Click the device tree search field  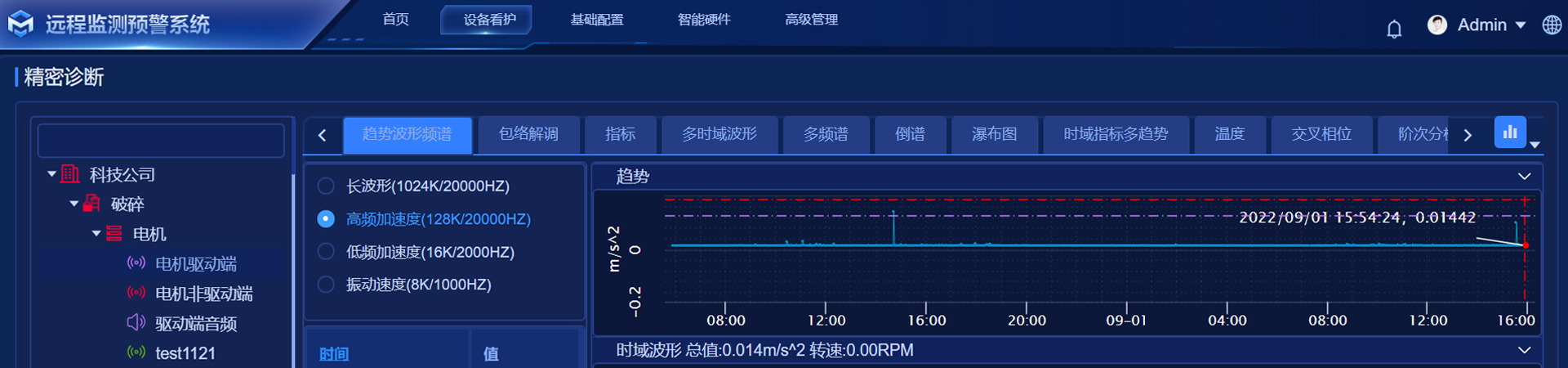click(x=161, y=141)
